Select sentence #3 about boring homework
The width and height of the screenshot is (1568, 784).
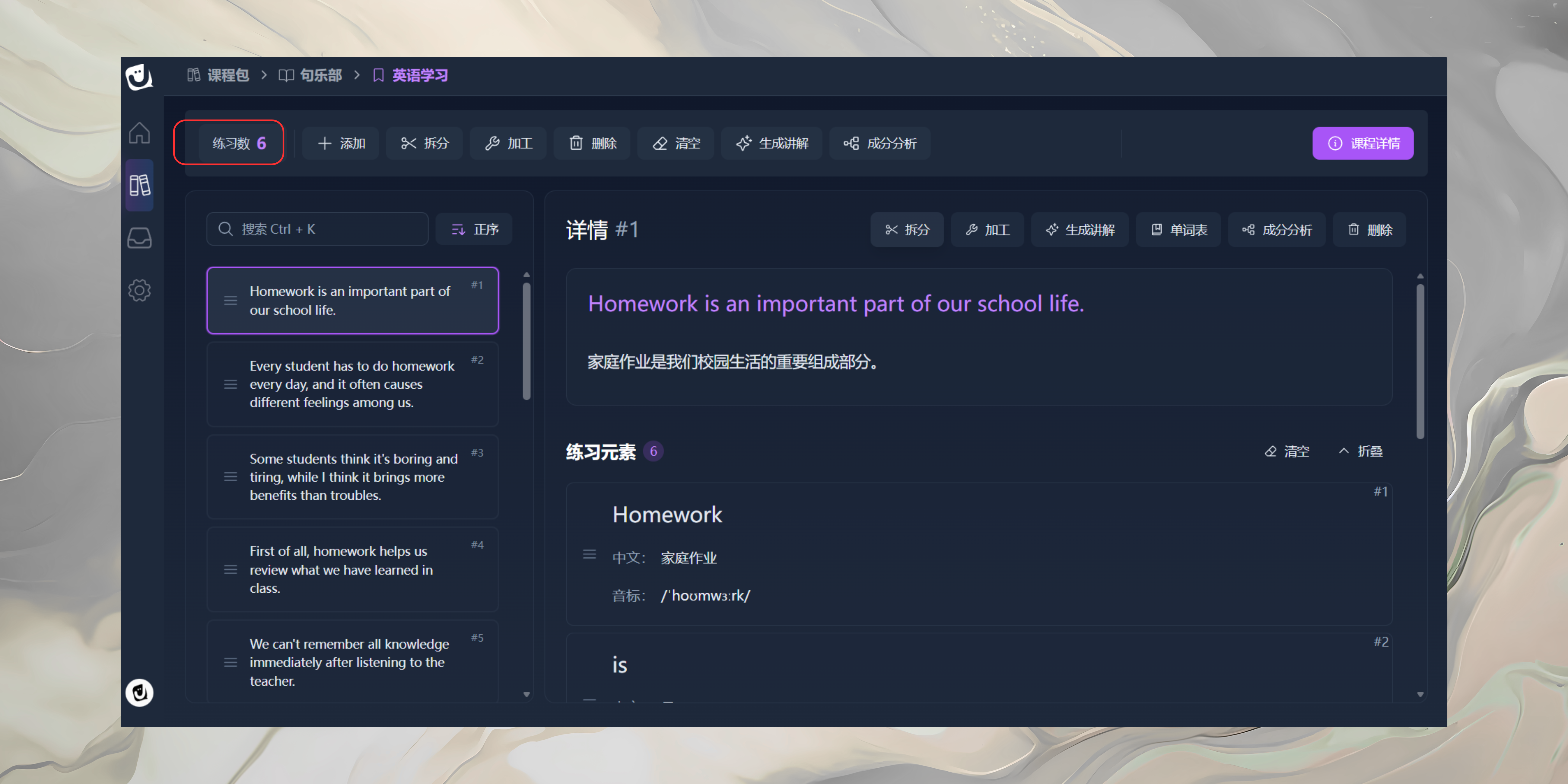point(352,477)
